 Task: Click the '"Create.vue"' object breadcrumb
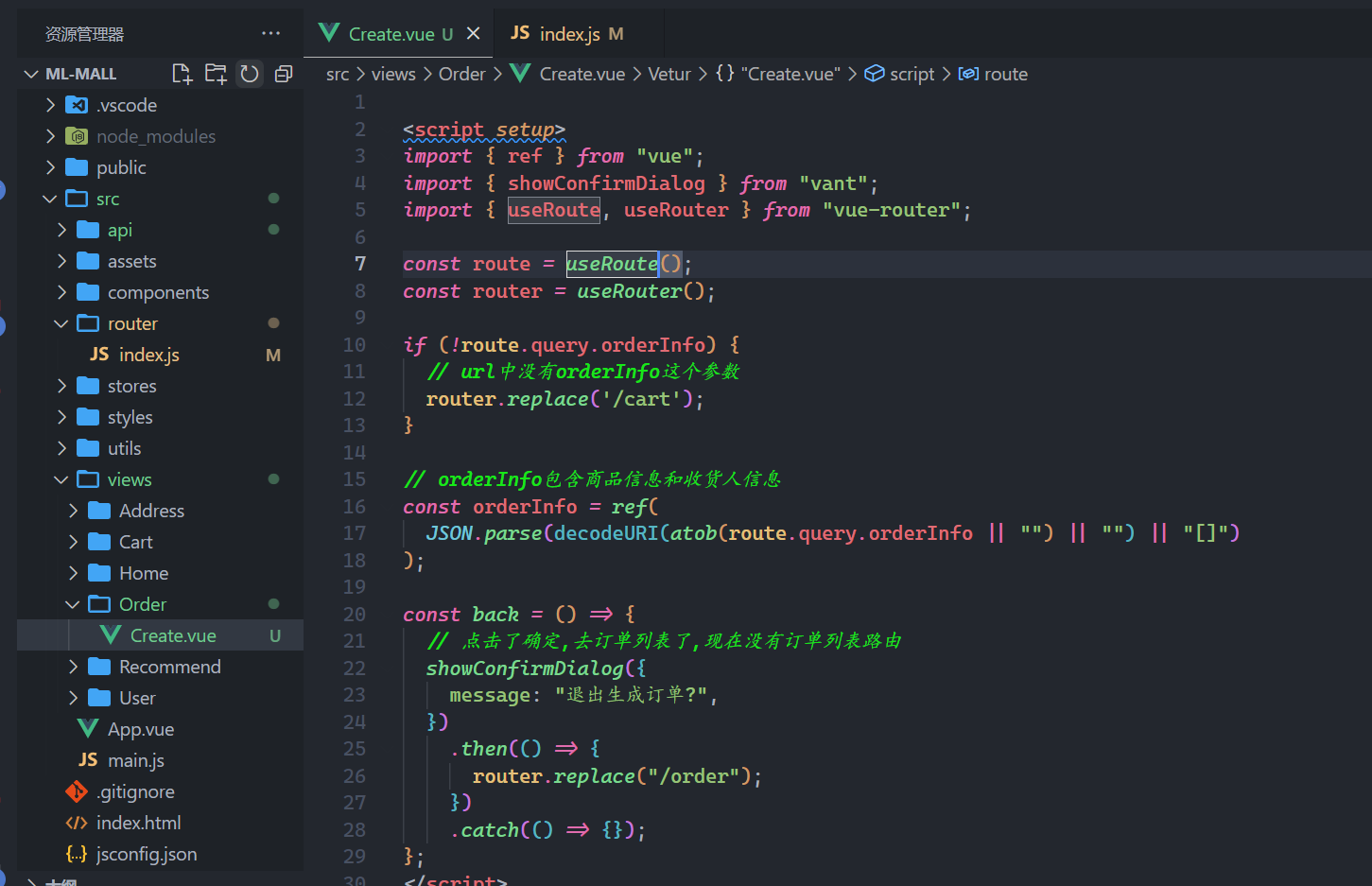[x=790, y=74]
